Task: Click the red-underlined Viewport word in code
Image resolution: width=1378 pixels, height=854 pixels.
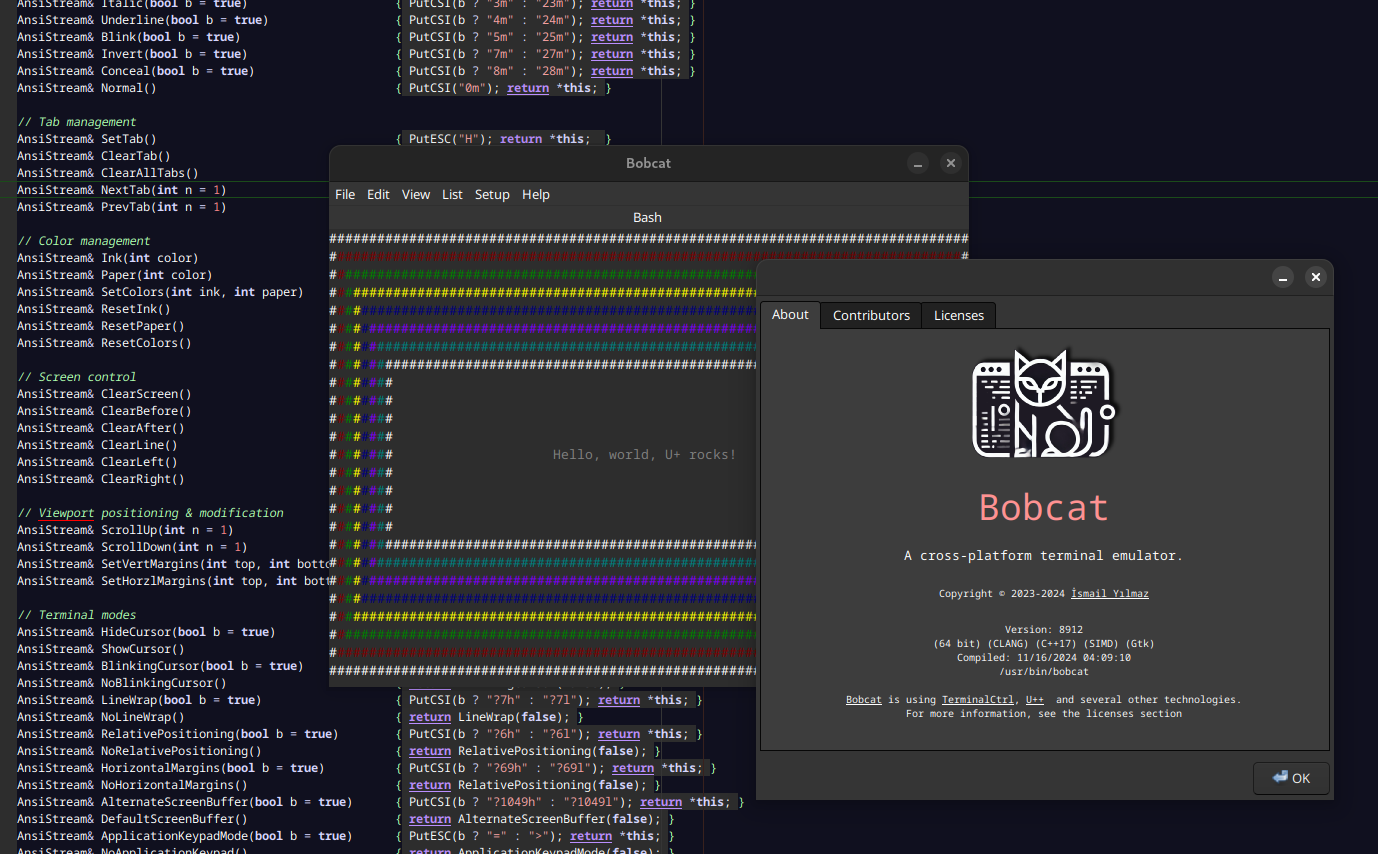Action: click(66, 513)
